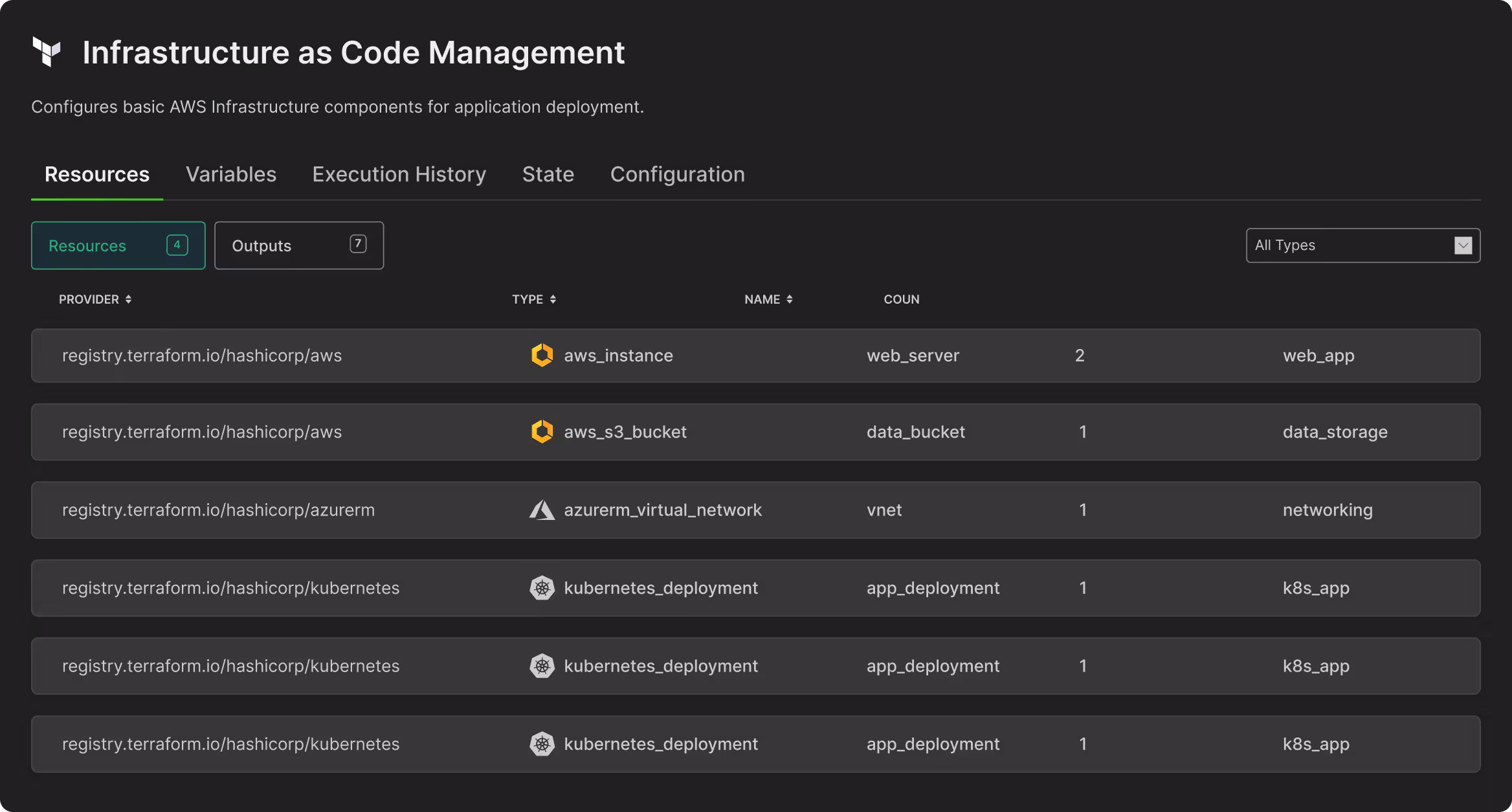Select the Resources sub-tab button
Image resolution: width=1512 pixels, height=812 pixels.
(x=118, y=245)
